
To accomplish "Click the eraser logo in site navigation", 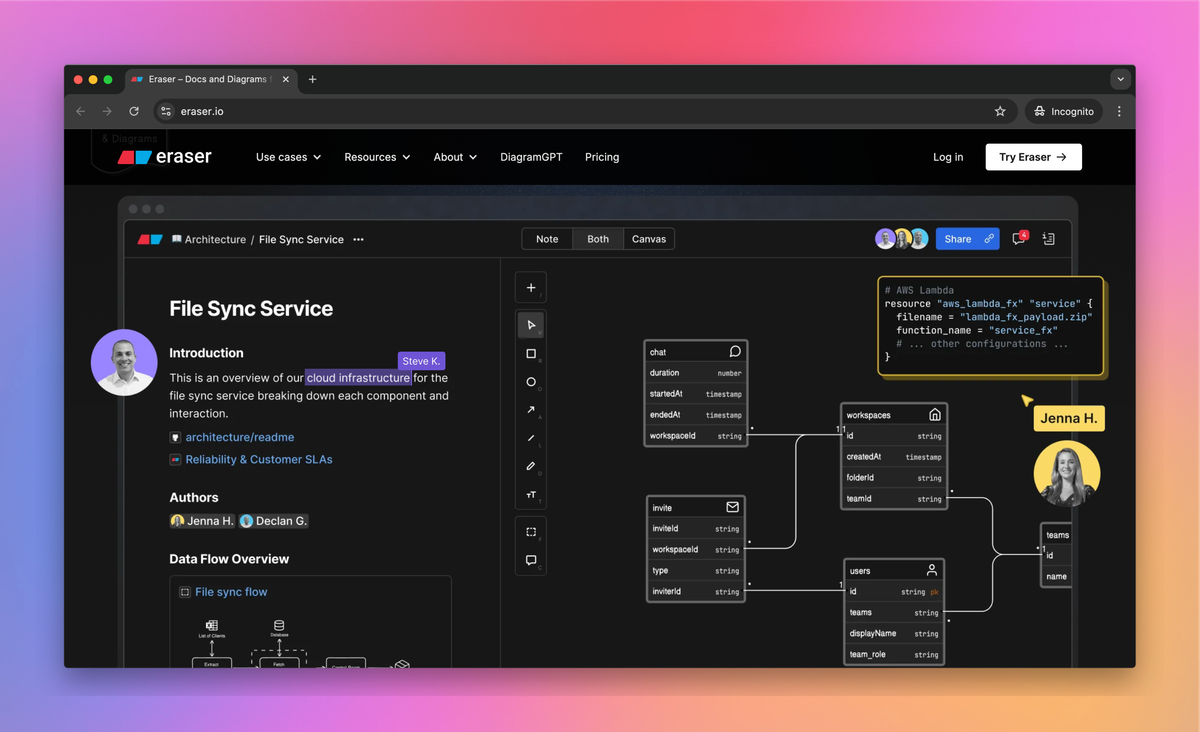I will (x=165, y=157).
